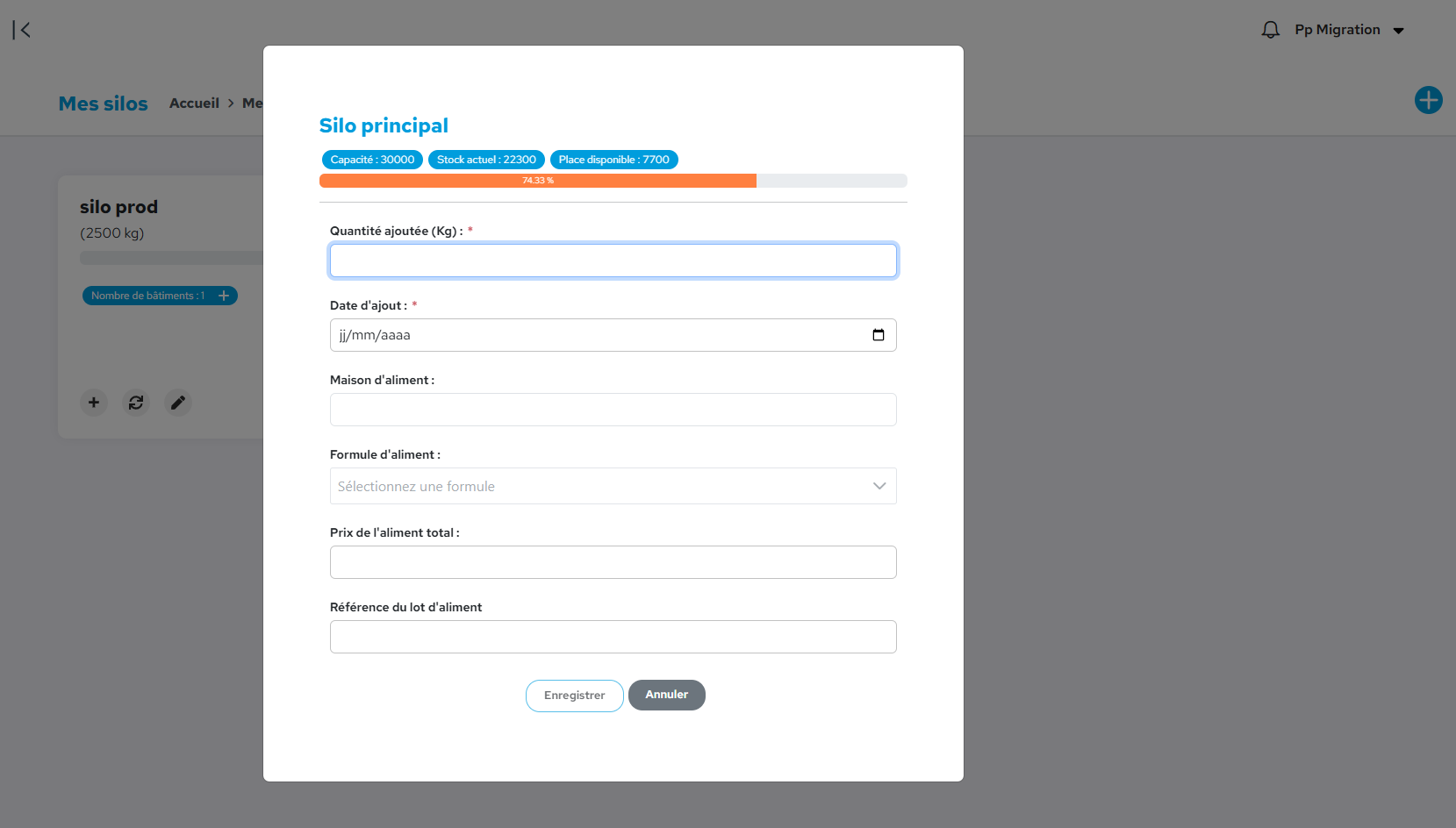
Task: Focus the Quantité ajoutée (Kg) field
Action: click(613, 261)
